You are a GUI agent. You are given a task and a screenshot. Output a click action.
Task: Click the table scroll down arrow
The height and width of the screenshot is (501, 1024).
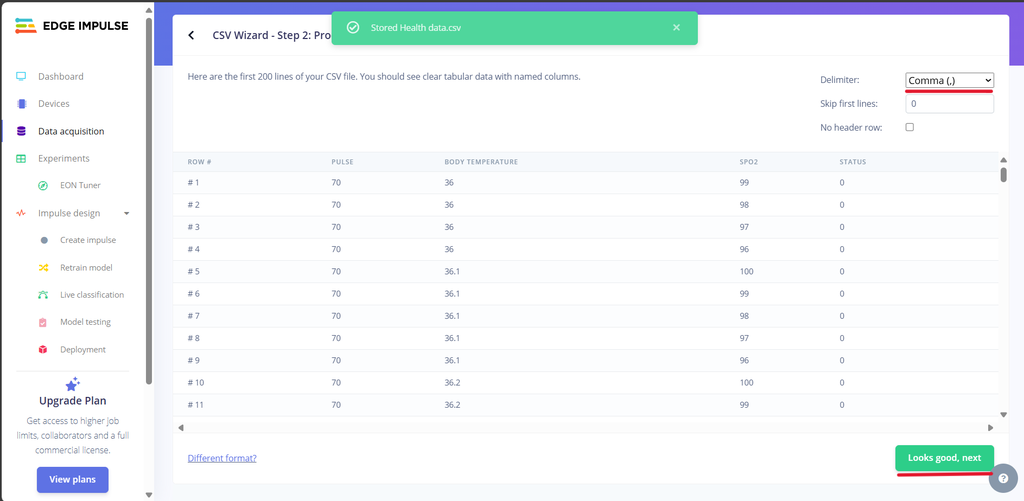(x=1004, y=414)
